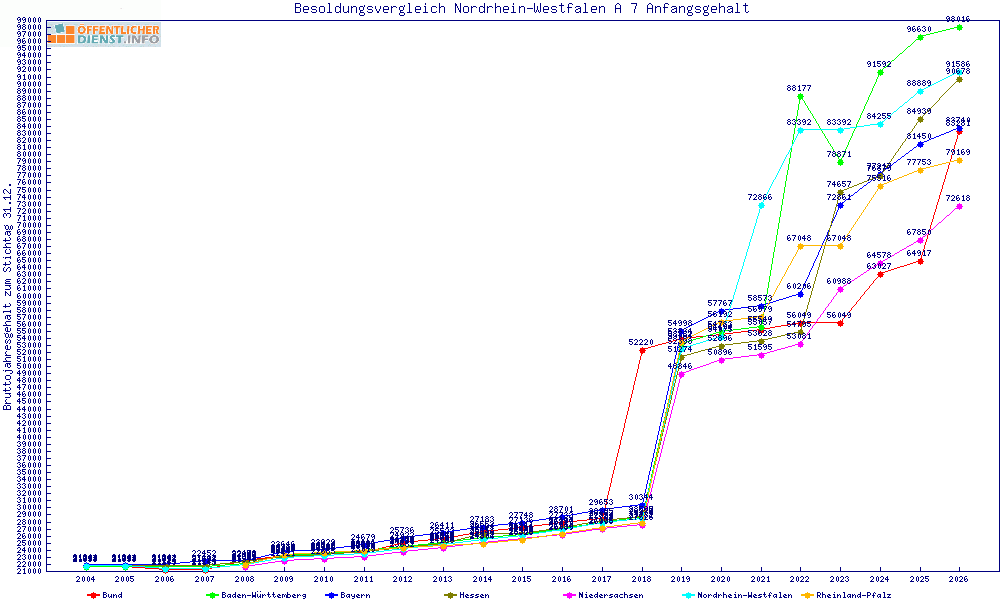The image size is (1000, 600).
Task: Click the 2019 x-axis year label
Action: coord(681,579)
